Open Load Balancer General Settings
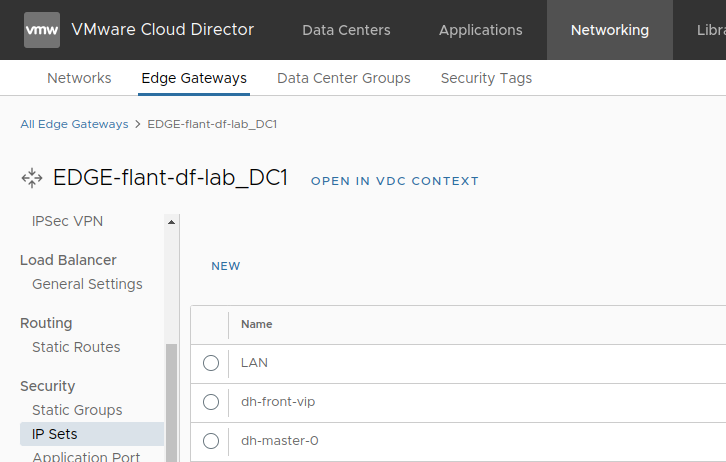 (x=87, y=284)
